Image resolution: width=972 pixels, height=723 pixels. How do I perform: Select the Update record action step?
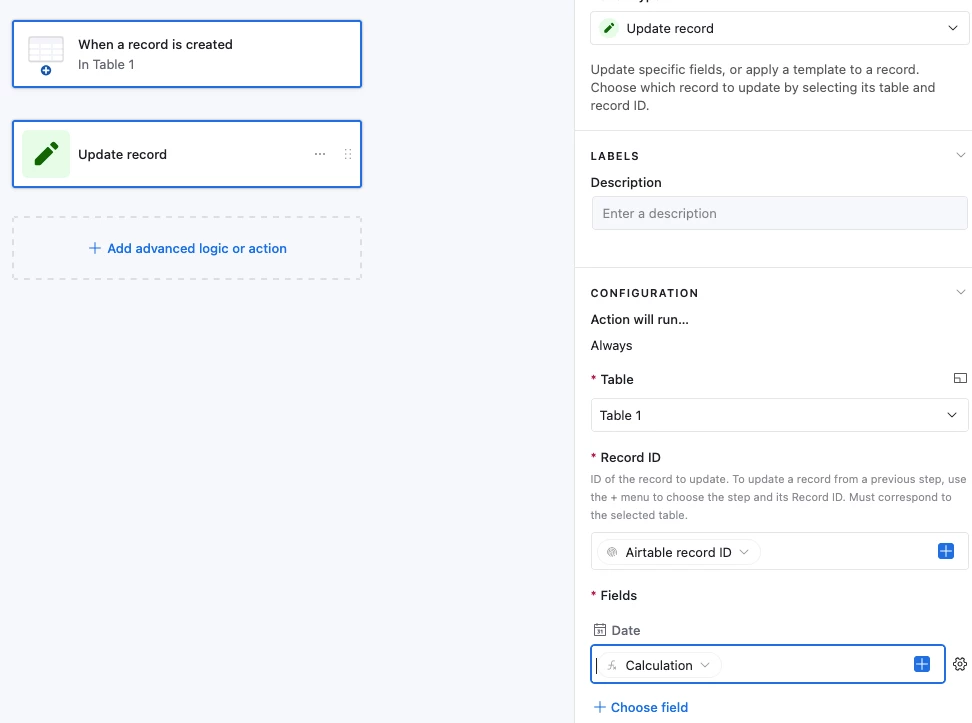click(x=187, y=154)
